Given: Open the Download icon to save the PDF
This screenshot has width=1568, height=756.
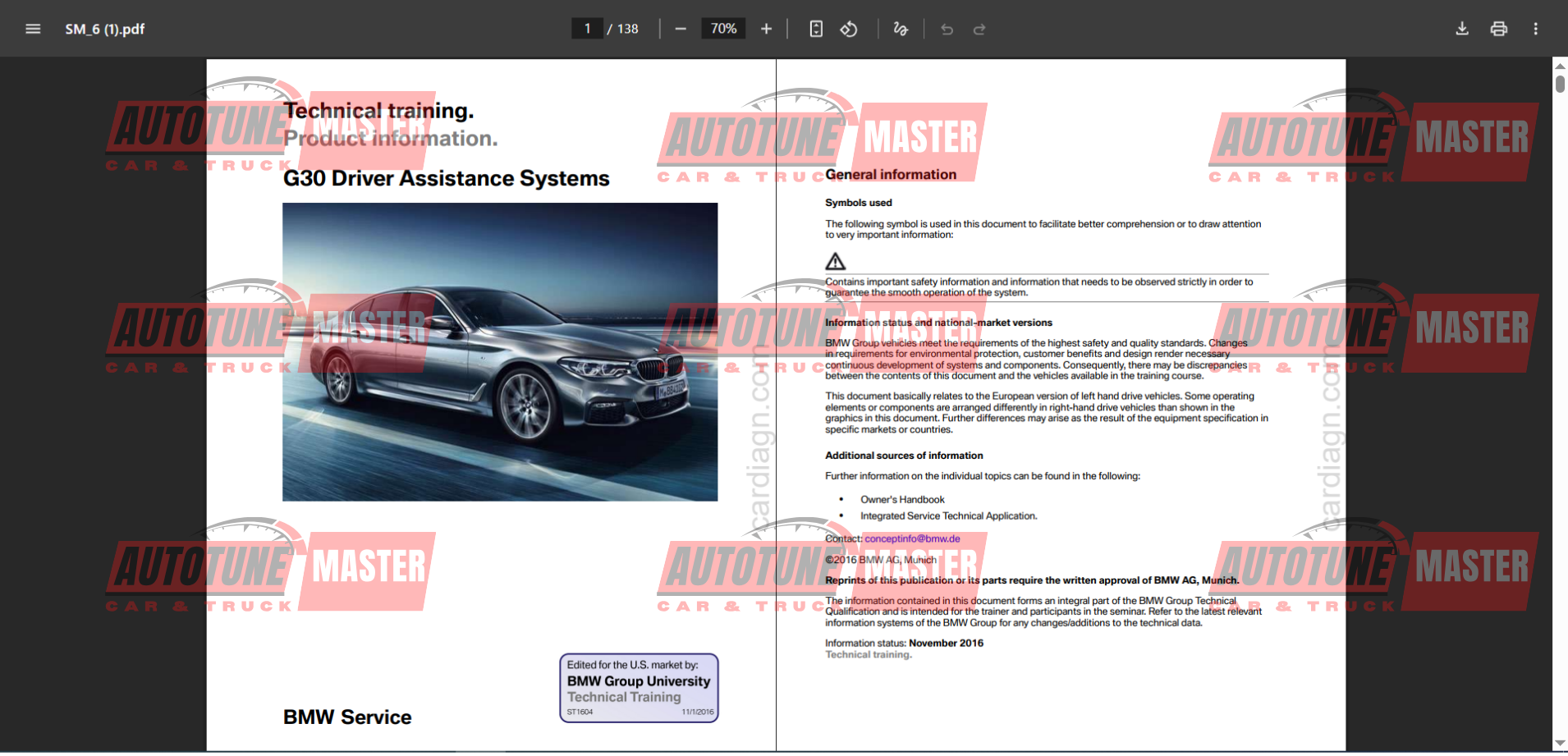Looking at the screenshot, I should (1462, 28).
